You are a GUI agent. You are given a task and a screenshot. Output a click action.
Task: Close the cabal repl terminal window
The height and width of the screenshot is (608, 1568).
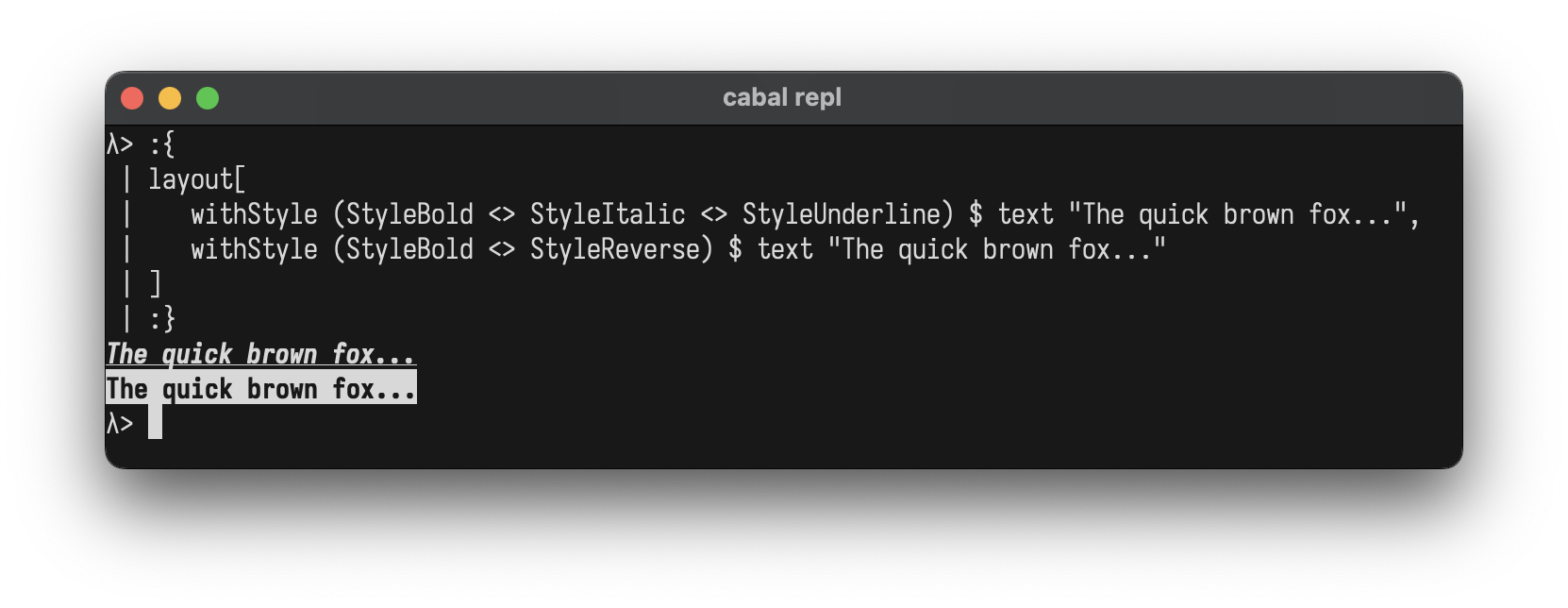point(132,98)
